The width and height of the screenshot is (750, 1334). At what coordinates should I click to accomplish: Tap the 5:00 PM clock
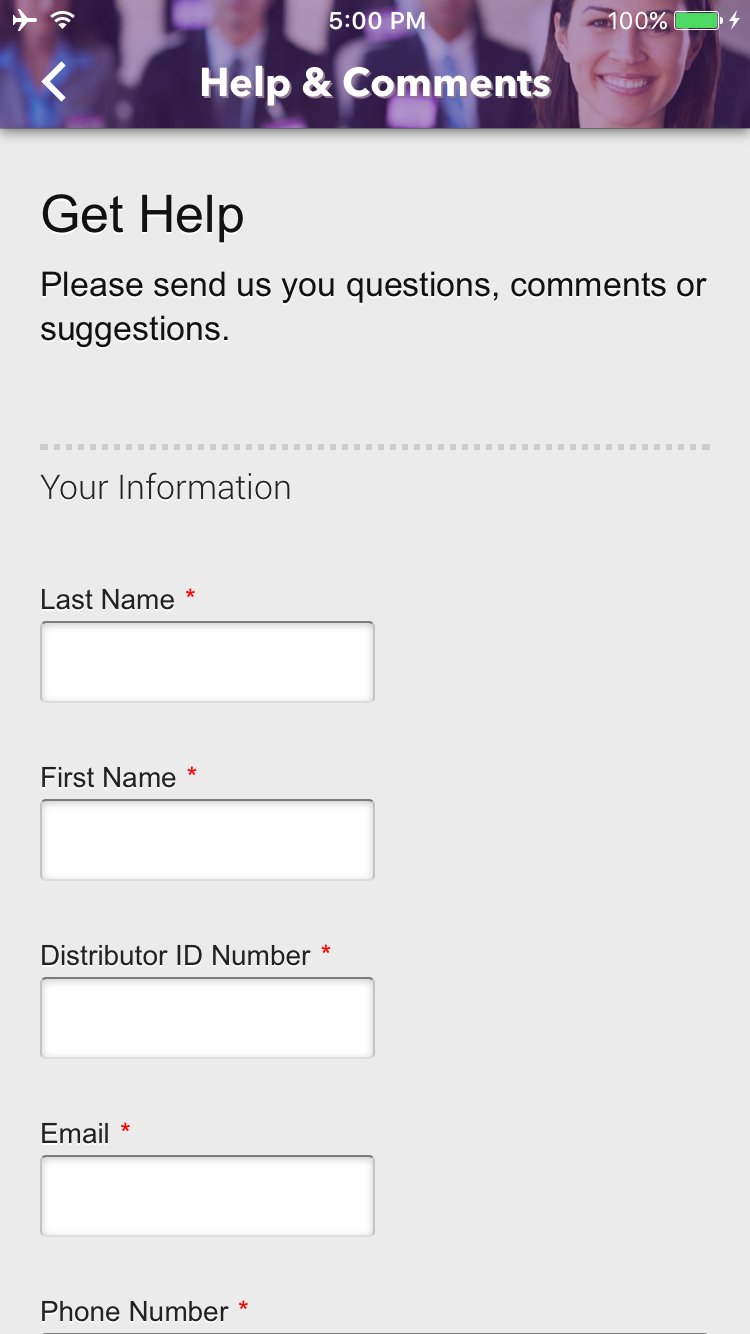pos(377,20)
